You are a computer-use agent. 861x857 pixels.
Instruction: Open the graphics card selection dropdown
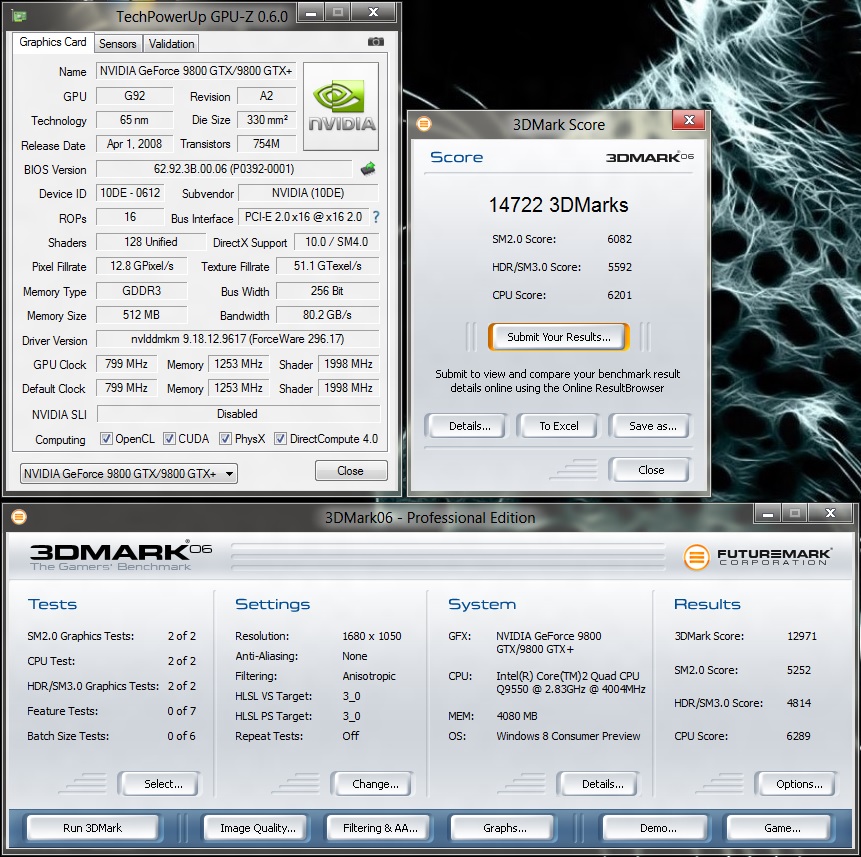click(128, 473)
